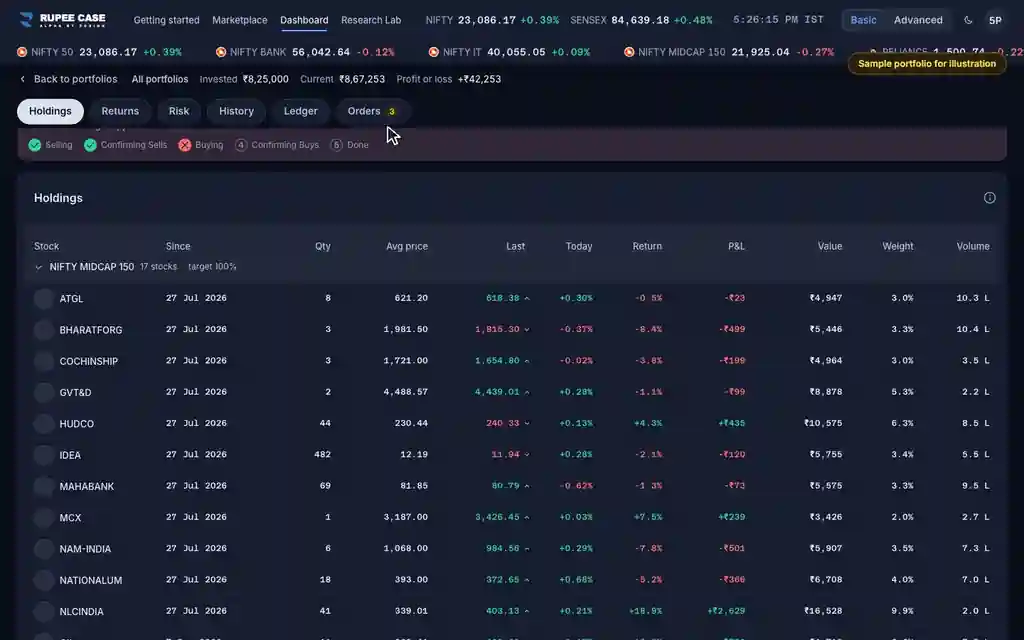Screen dimensions: 1024x640
Task: Go to Getting started
Action: pos(167,20)
